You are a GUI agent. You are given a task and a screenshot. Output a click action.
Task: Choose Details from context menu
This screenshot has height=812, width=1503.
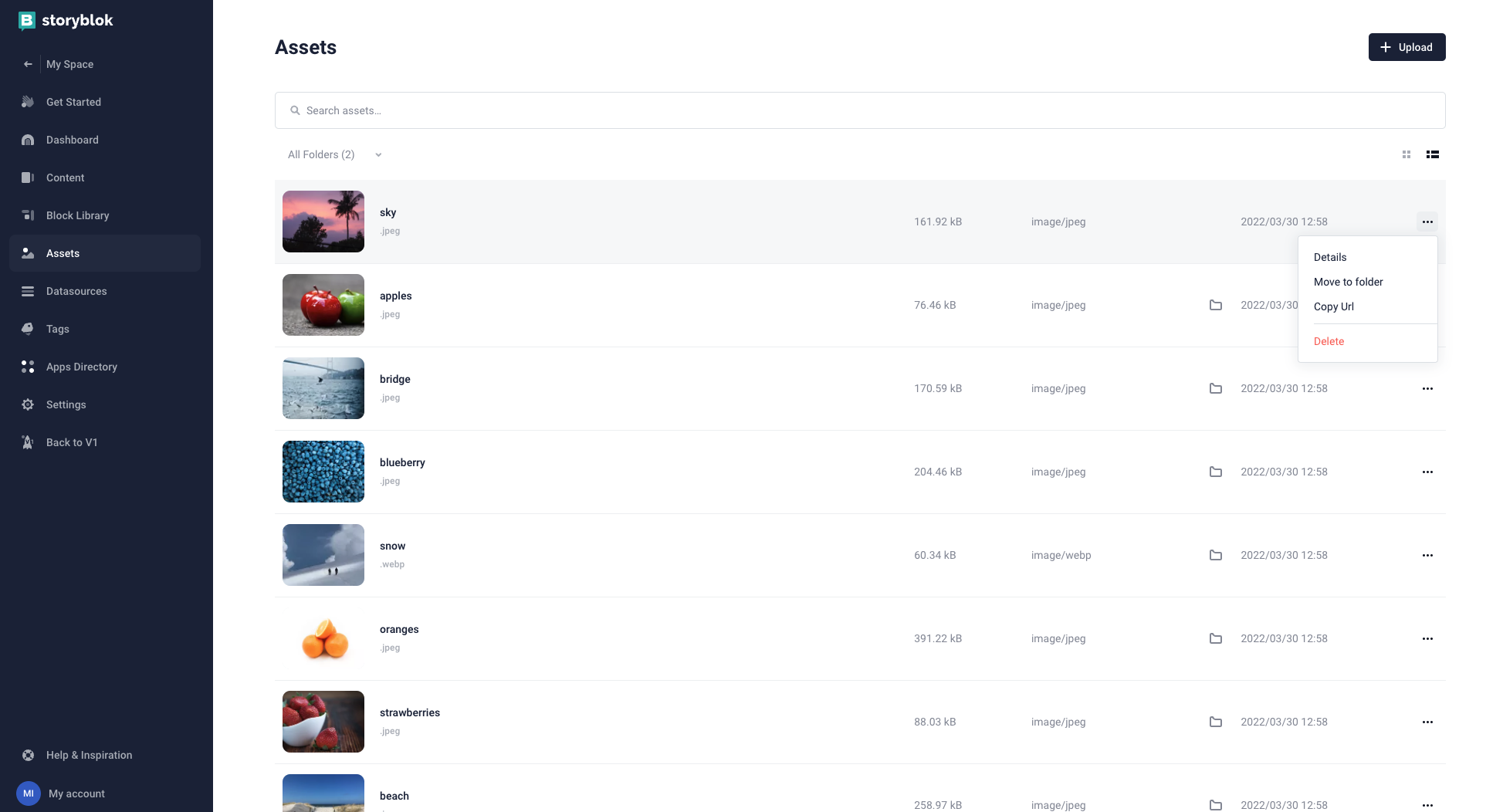click(1330, 257)
